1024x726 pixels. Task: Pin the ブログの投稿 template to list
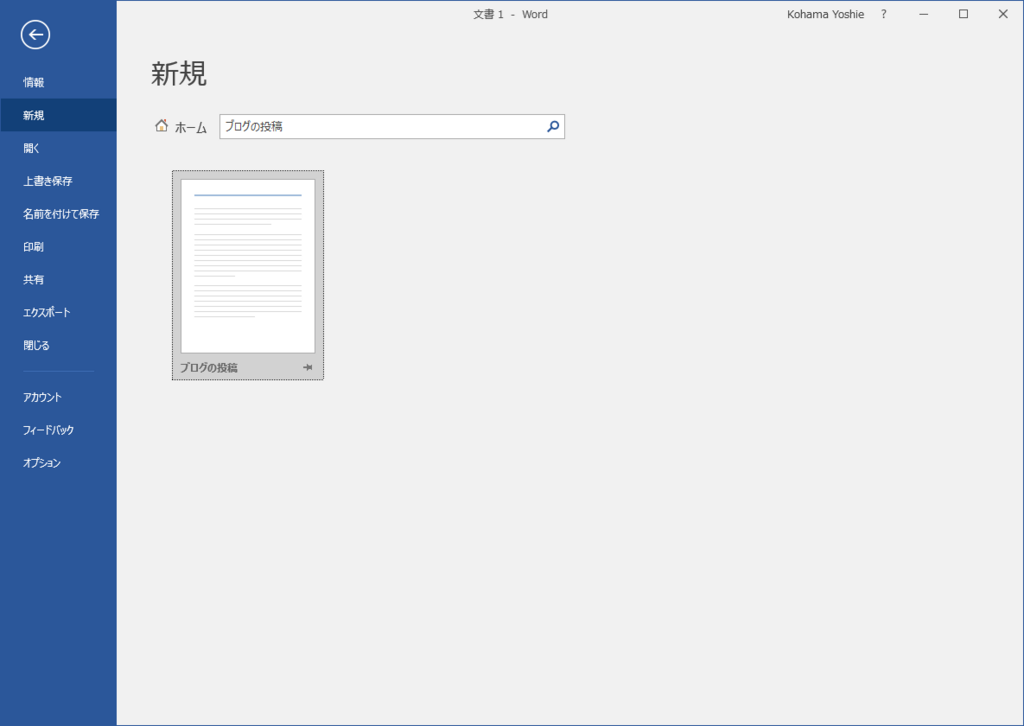[308, 368]
